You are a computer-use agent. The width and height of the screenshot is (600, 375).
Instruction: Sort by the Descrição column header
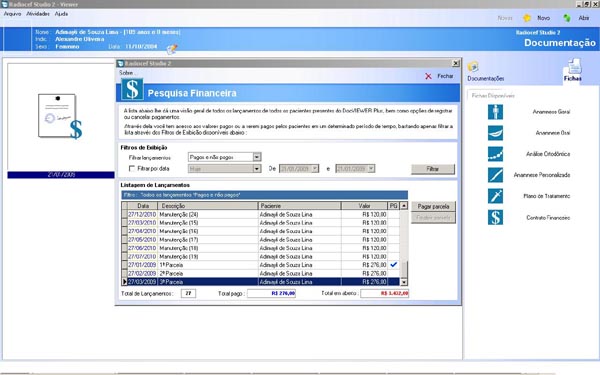[208, 206]
